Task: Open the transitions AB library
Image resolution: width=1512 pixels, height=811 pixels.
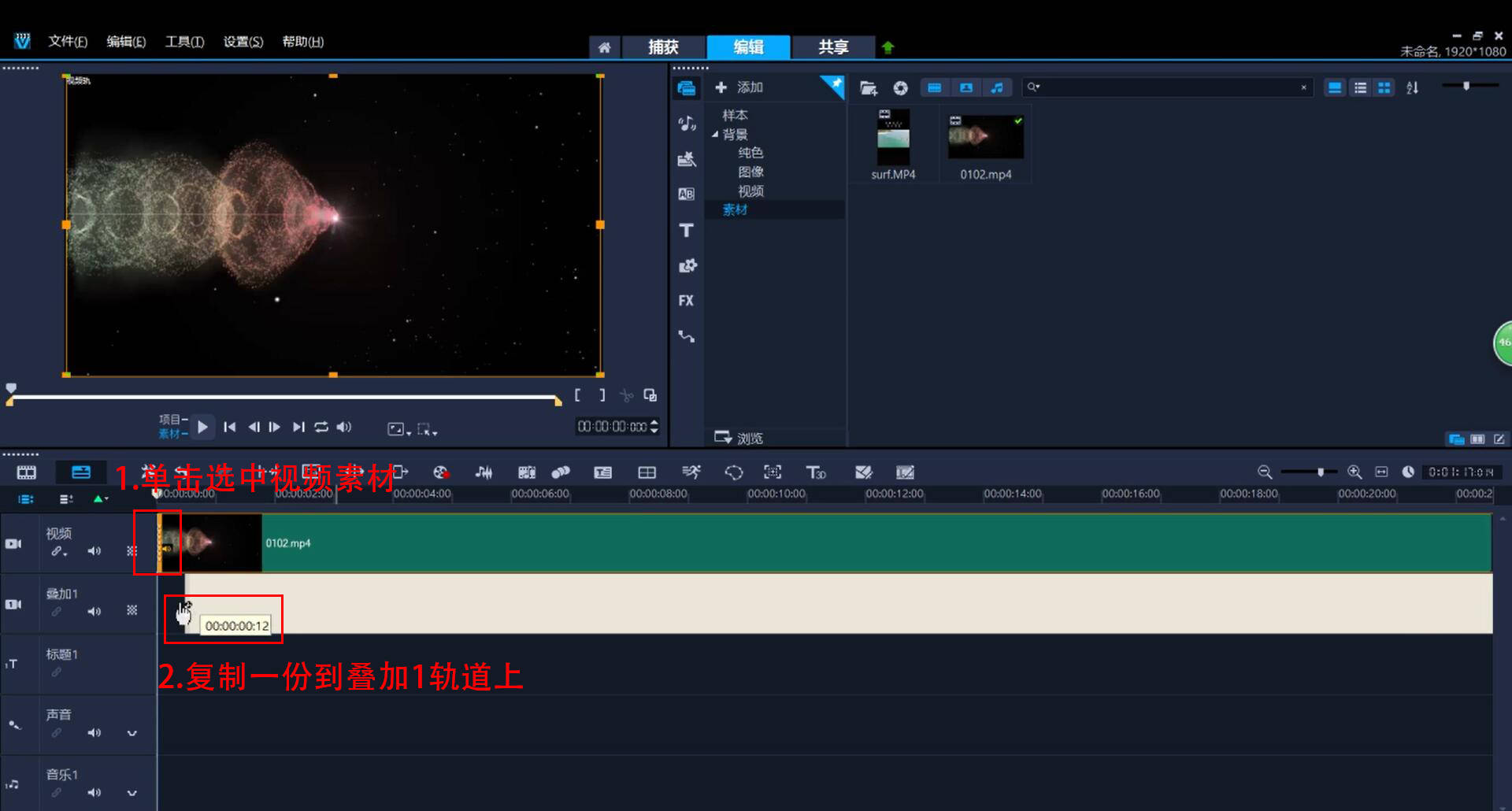Action: [686, 194]
